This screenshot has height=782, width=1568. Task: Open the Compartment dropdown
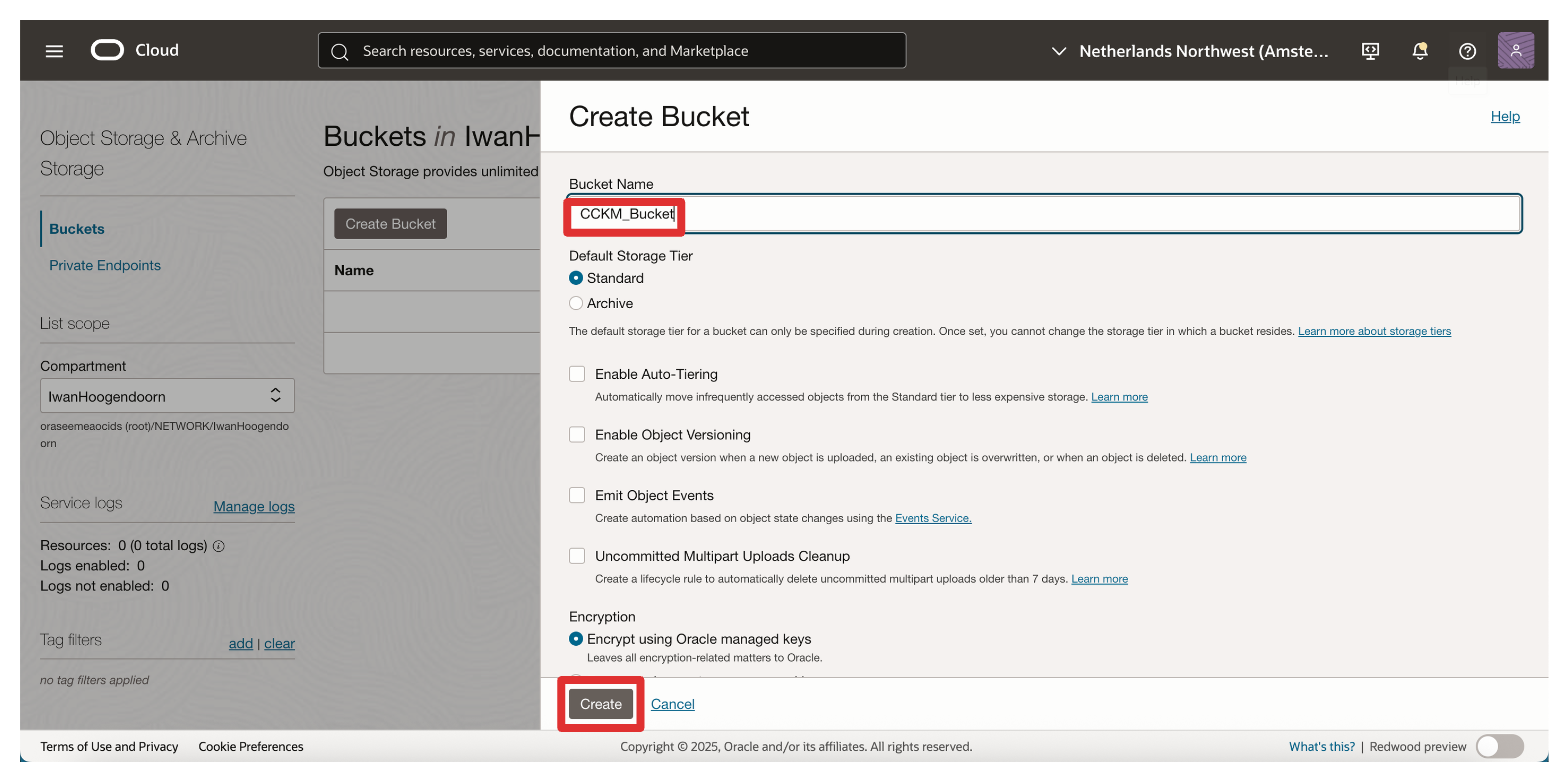point(167,396)
